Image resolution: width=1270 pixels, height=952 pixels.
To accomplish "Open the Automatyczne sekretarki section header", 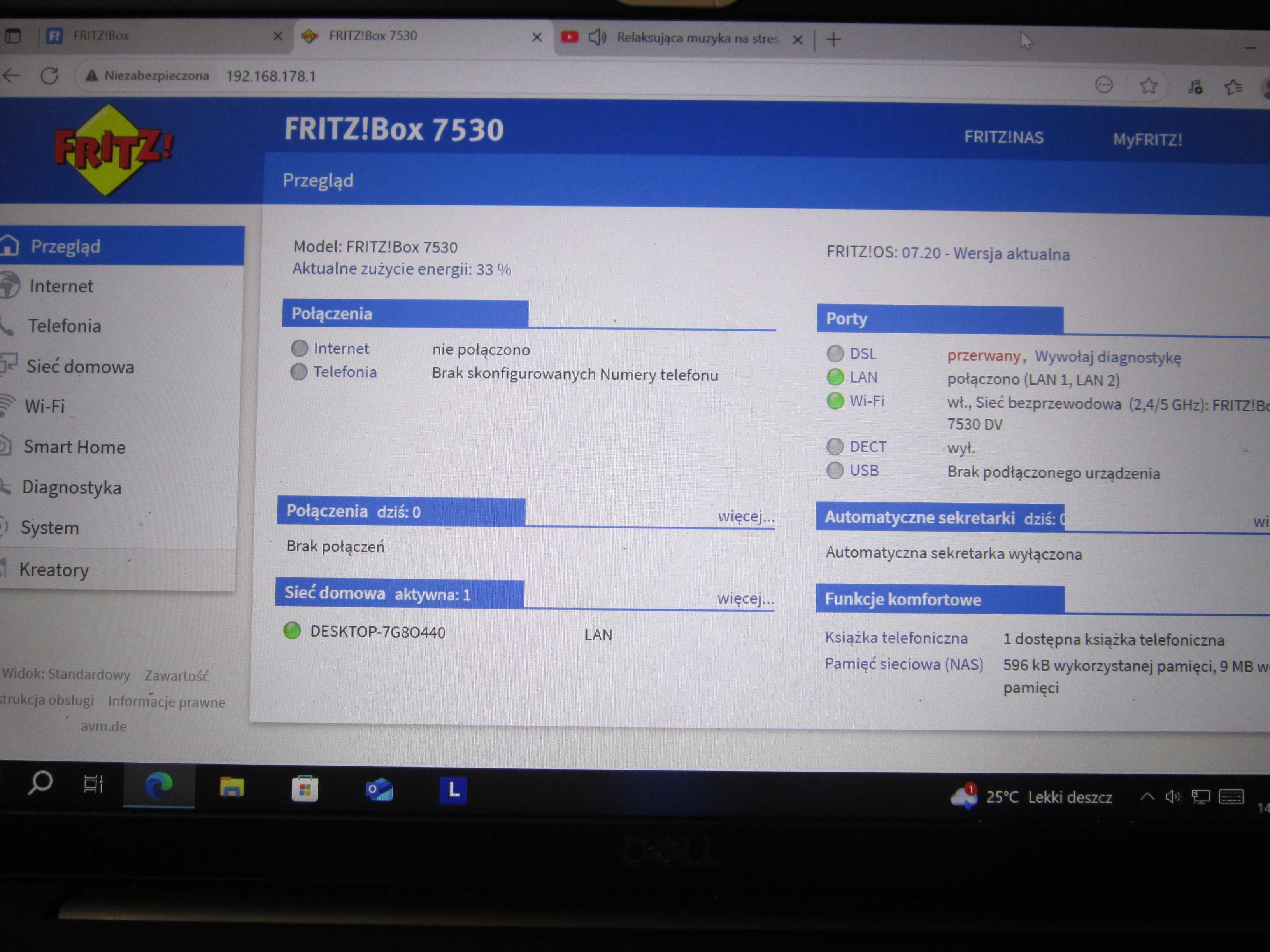I will click(x=940, y=518).
